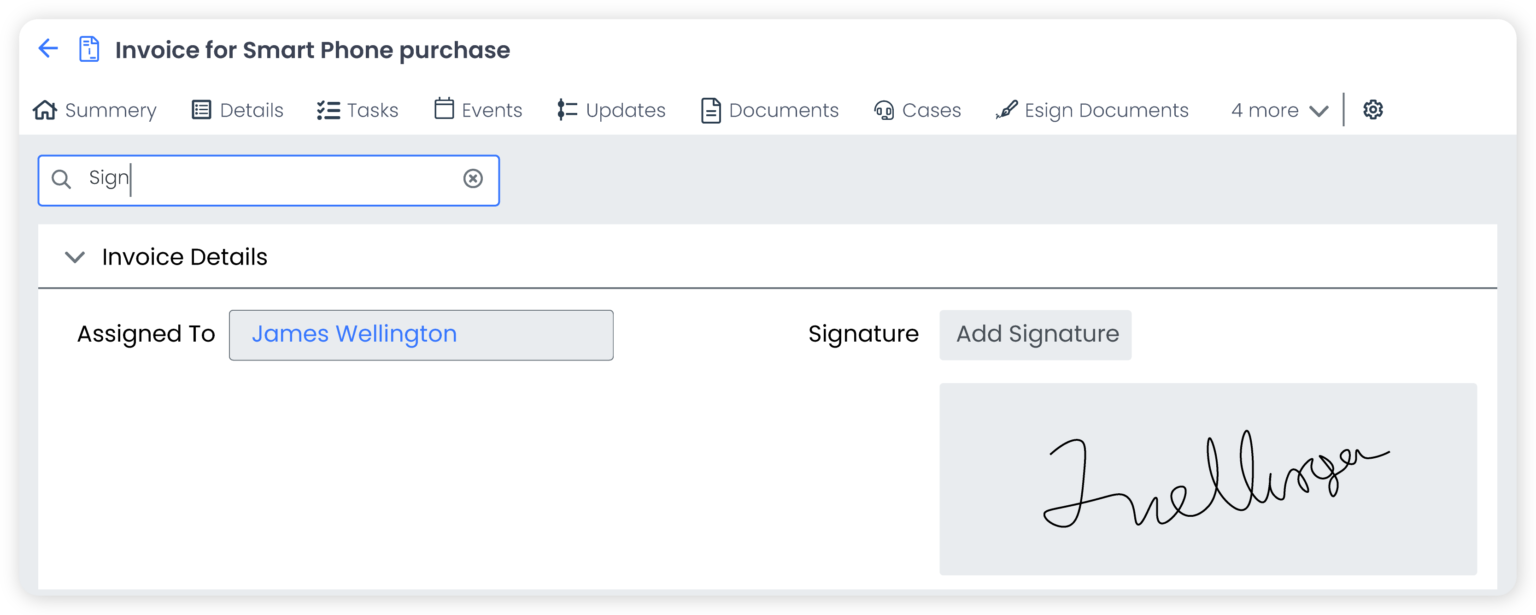This screenshot has height=615, width=1536.
Task: Open the James Wellington profile link
Action: (x=354, y=333)
